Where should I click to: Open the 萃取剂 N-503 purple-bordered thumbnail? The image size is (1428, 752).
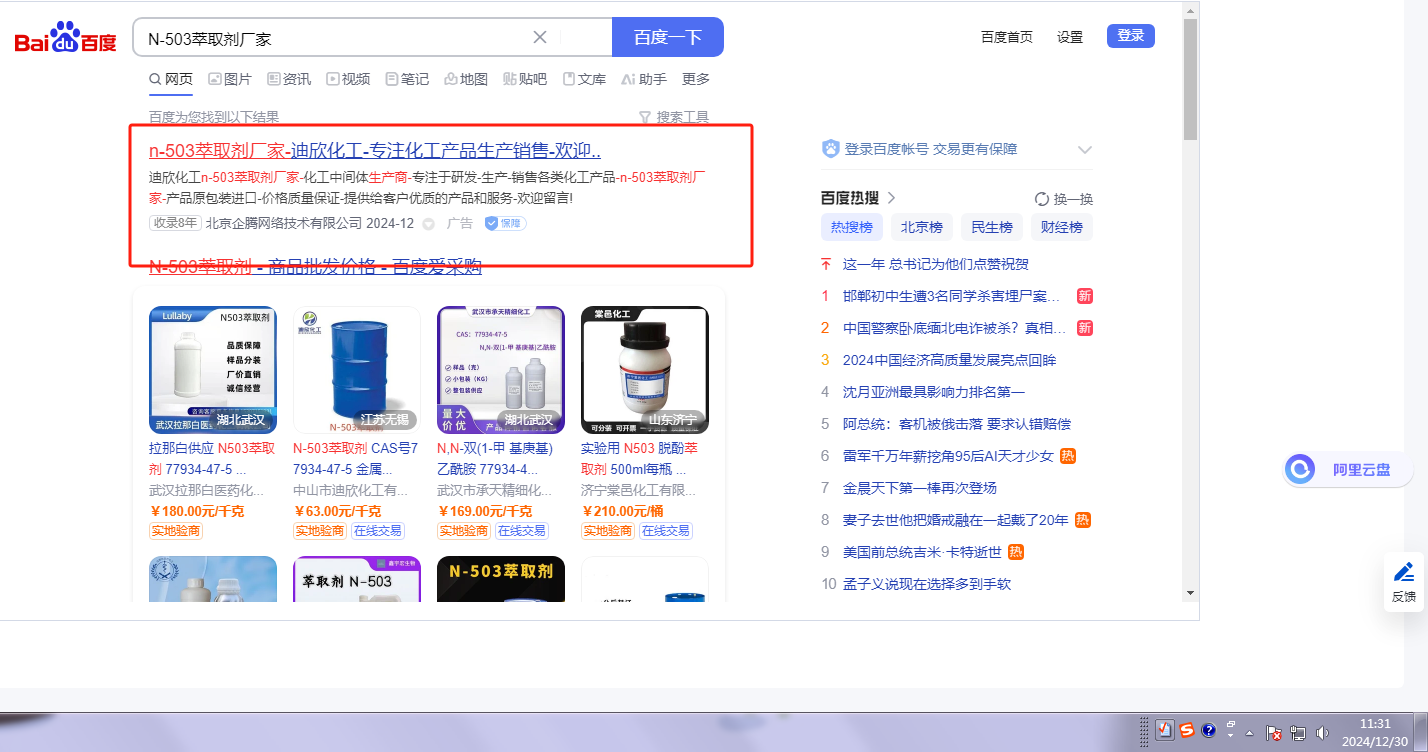click(357, 580)
